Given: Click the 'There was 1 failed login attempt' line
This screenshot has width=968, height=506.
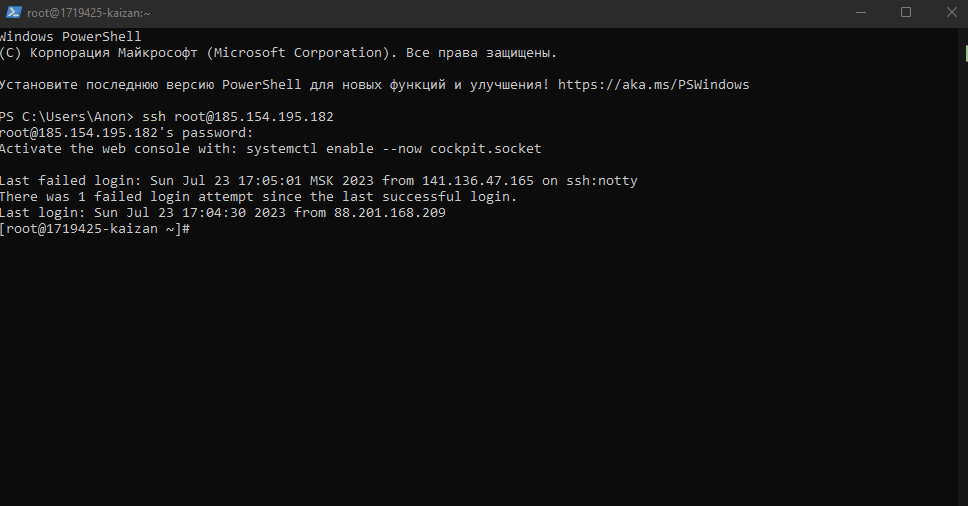Looking at the screenshot, I should tap(258, 197).
